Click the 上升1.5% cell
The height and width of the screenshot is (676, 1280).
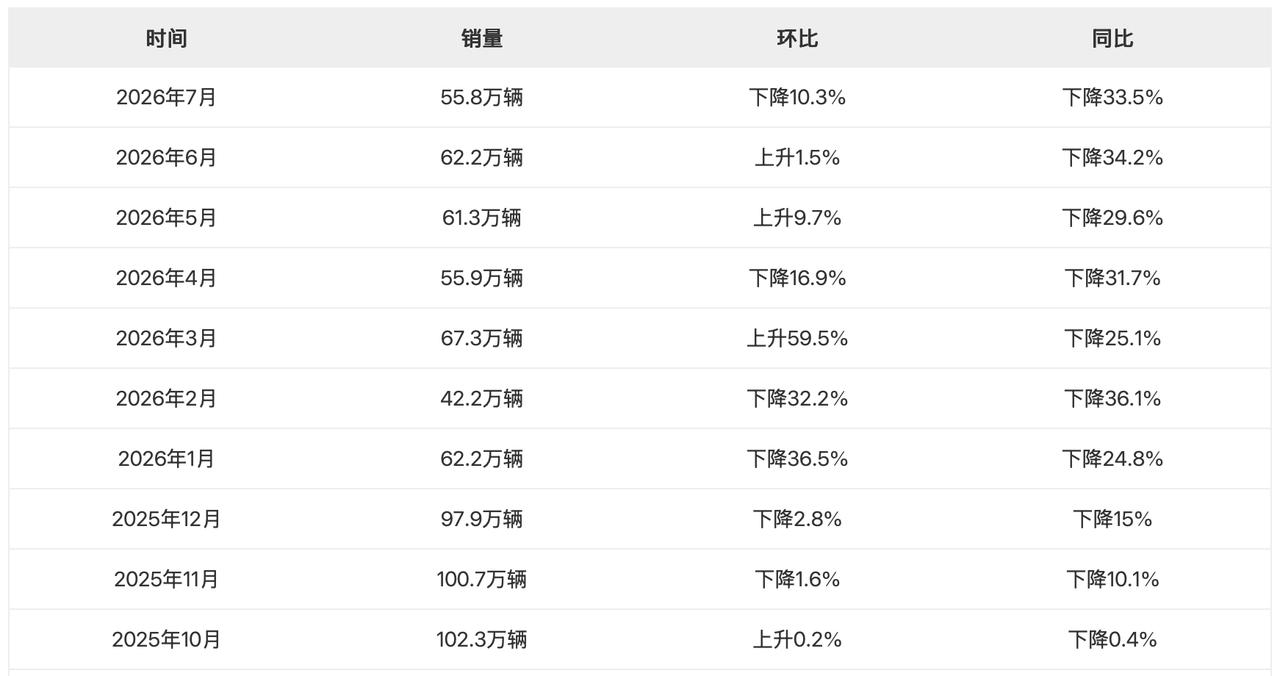click(x=797, y=158)
